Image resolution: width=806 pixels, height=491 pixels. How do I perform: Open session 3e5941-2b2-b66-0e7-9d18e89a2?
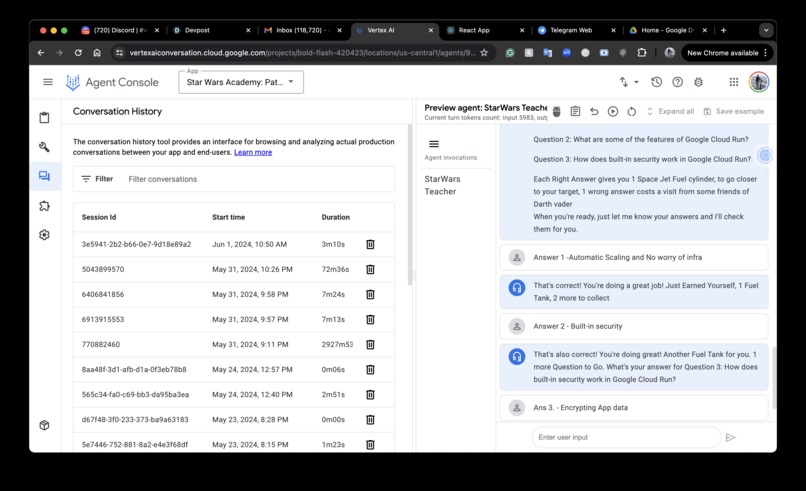point(234,244)
